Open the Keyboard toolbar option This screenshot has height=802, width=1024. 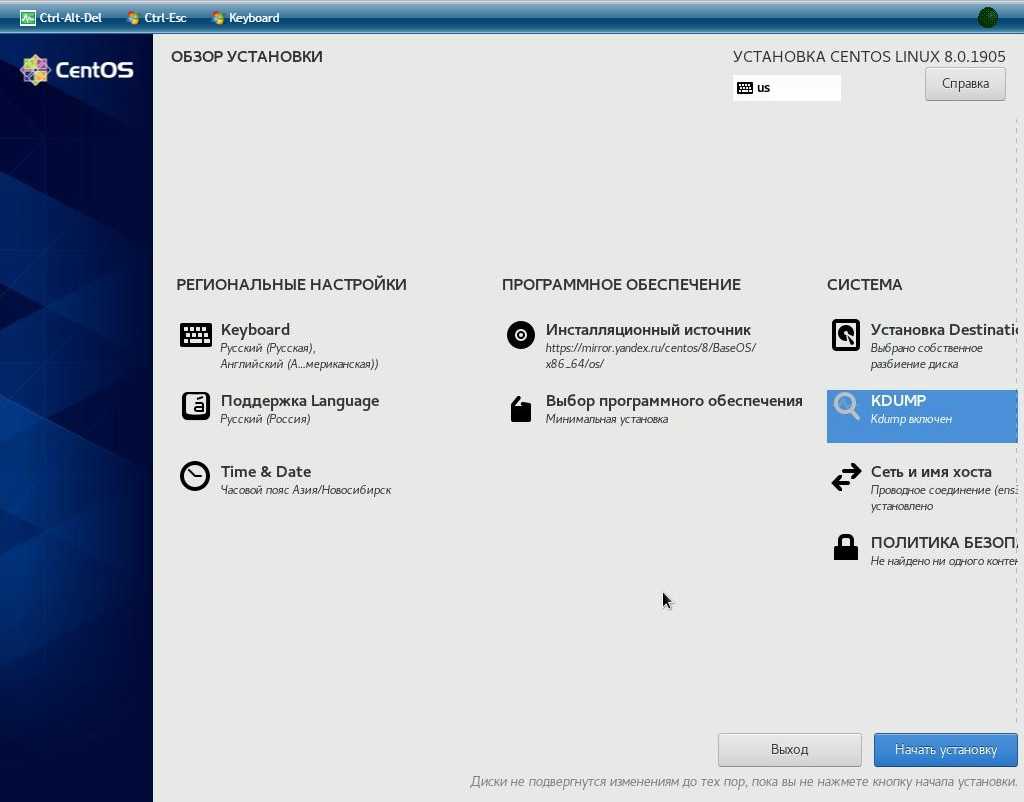(246, 18)
